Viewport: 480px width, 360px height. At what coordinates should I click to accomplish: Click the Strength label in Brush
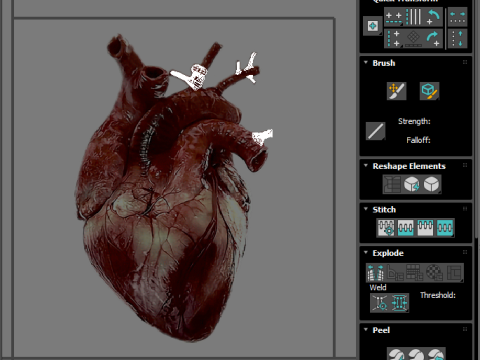click(414, 121)
